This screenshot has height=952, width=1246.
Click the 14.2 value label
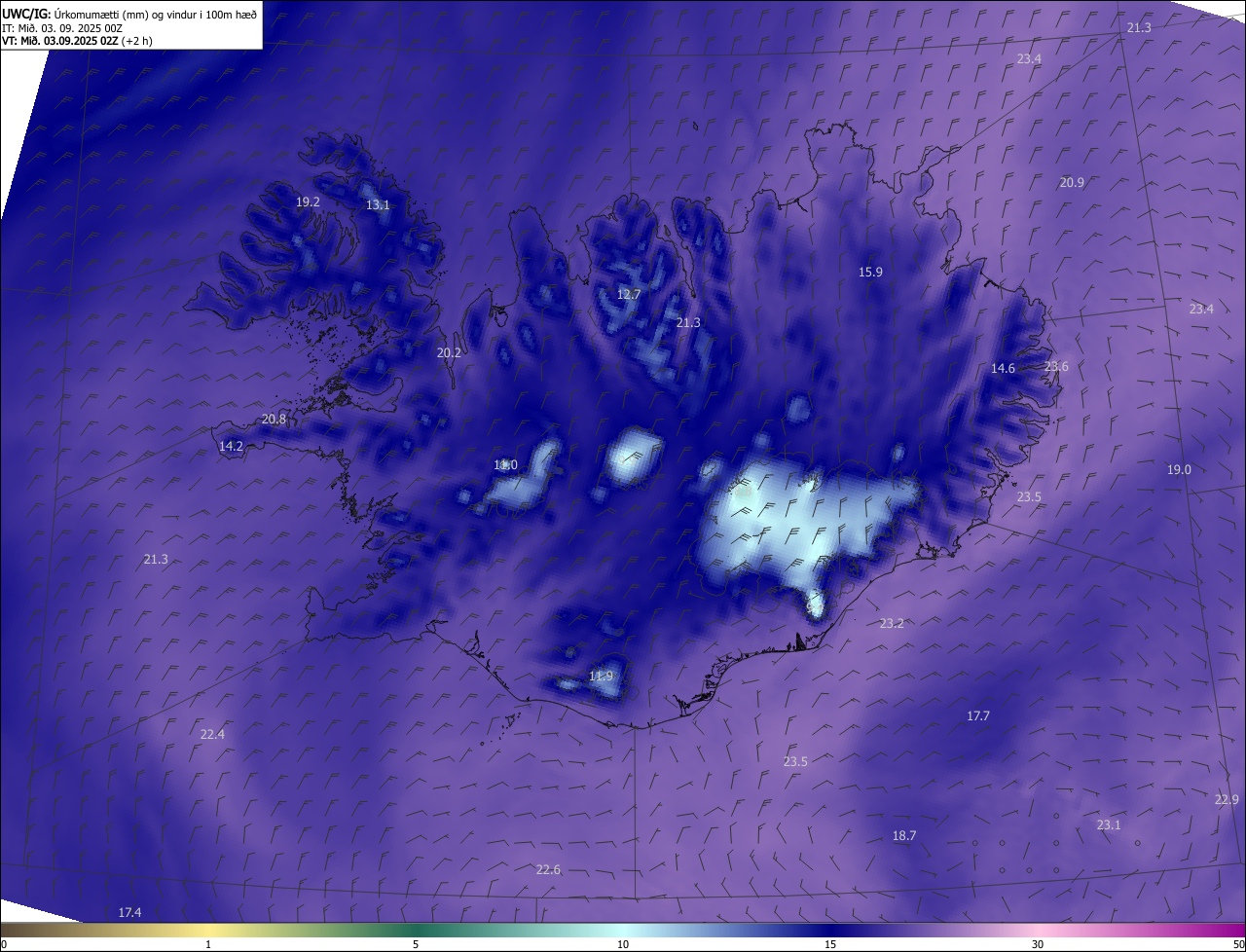tap(231, 447)
